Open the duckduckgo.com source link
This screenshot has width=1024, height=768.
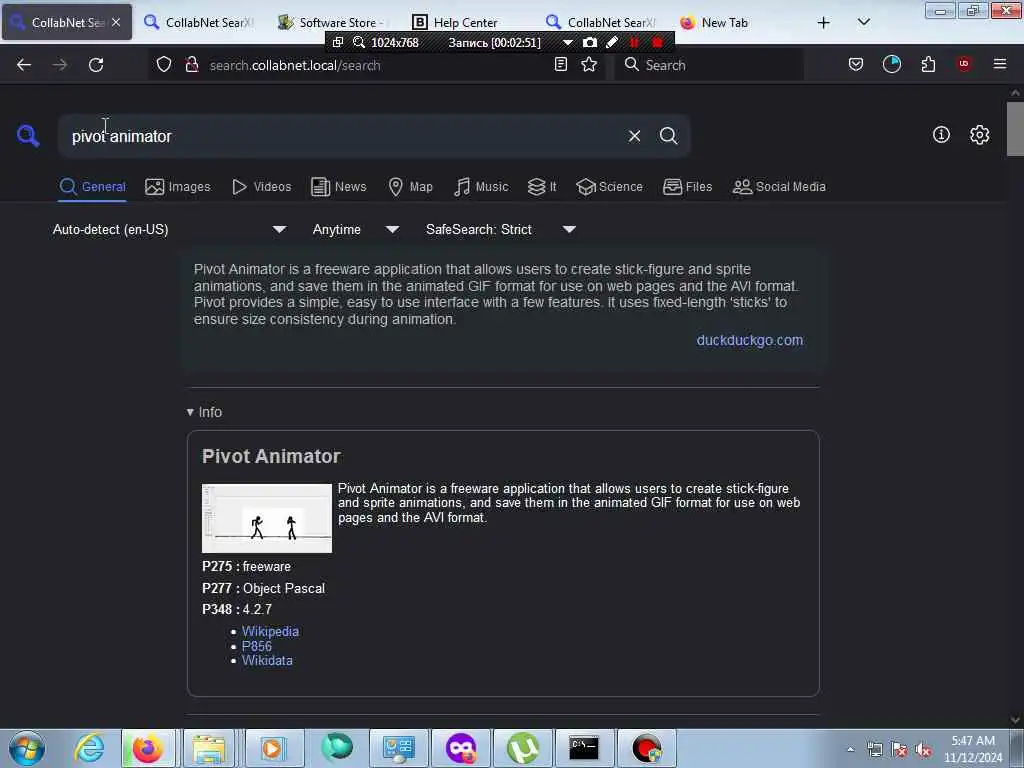click(x=750, y=340)
